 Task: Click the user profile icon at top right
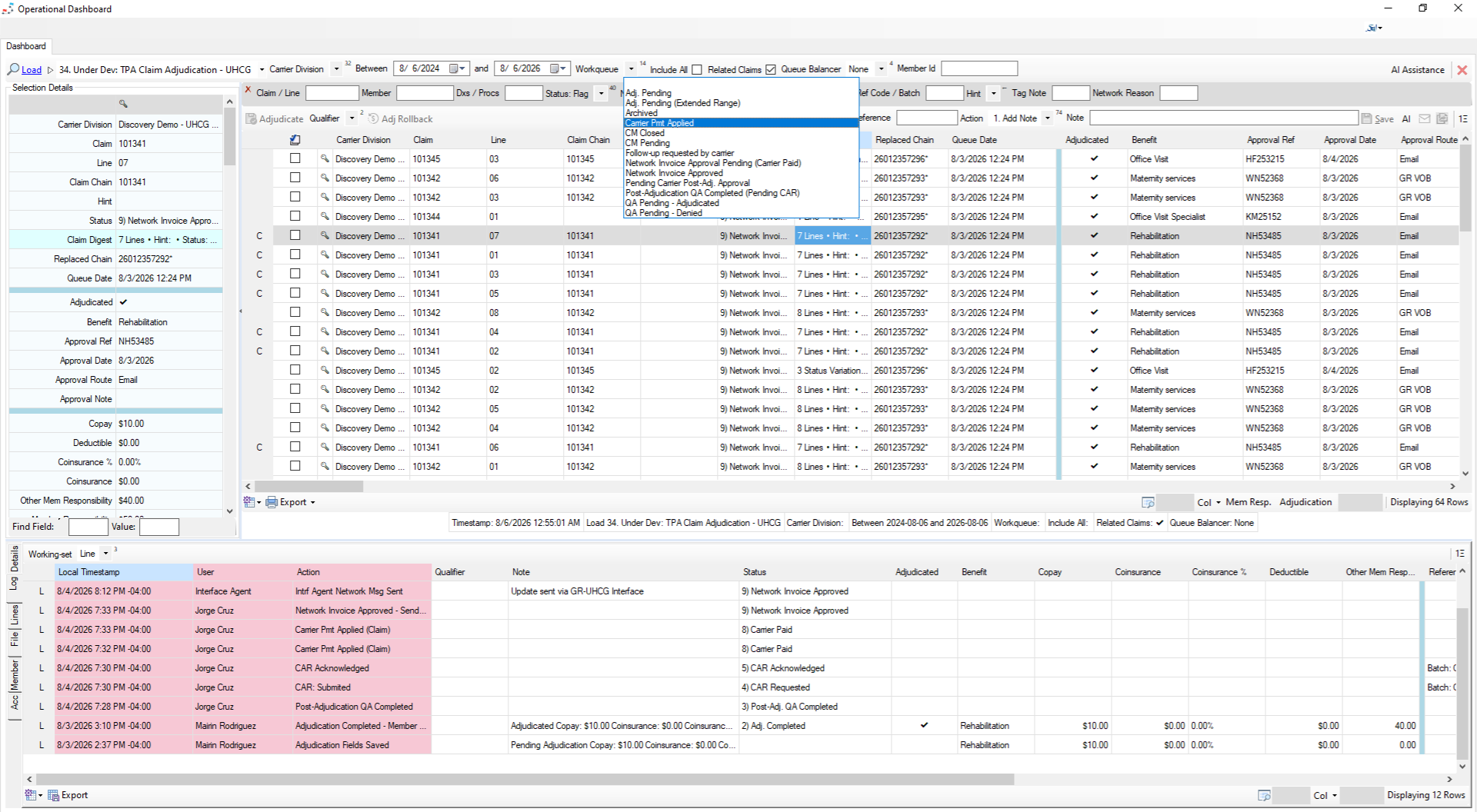click(x=1372, y=28)
